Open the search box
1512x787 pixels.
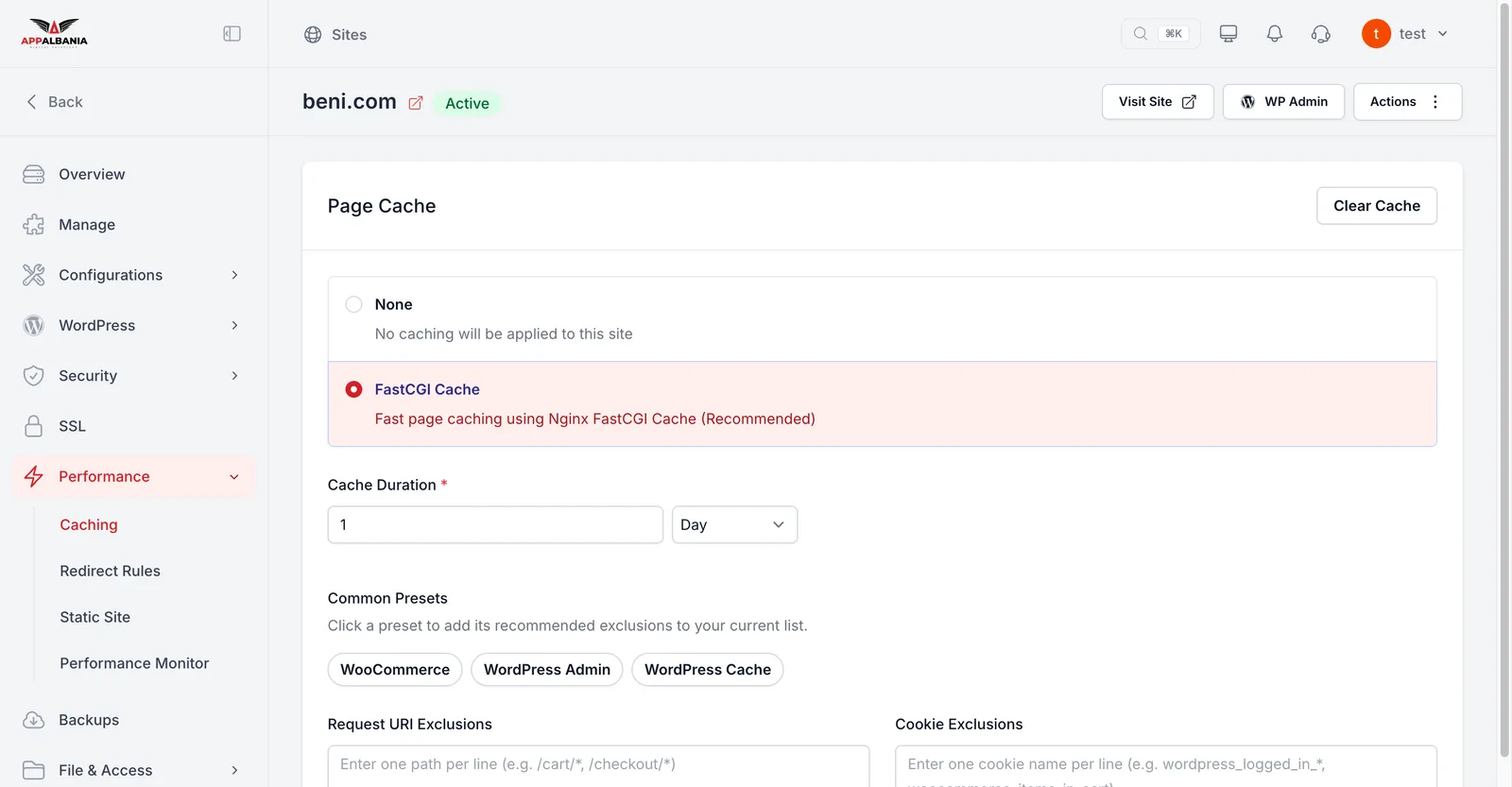click(1160, 34)
